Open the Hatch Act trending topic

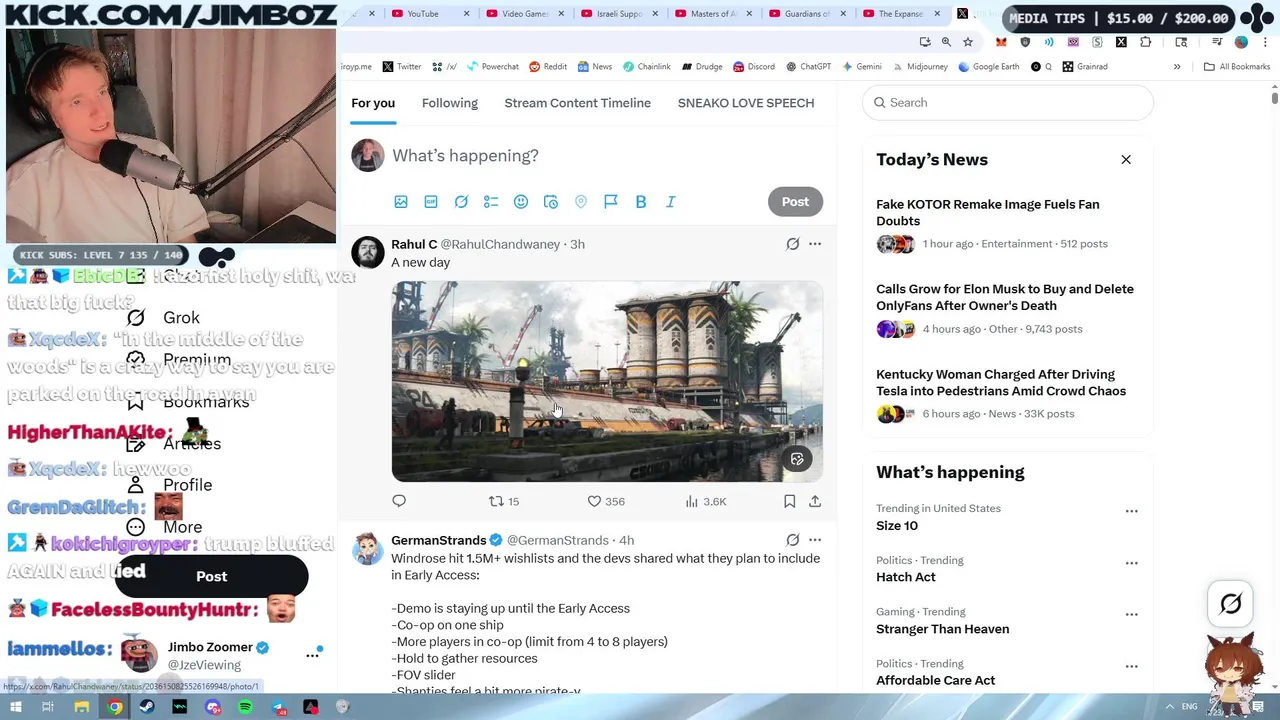(906, 577)
